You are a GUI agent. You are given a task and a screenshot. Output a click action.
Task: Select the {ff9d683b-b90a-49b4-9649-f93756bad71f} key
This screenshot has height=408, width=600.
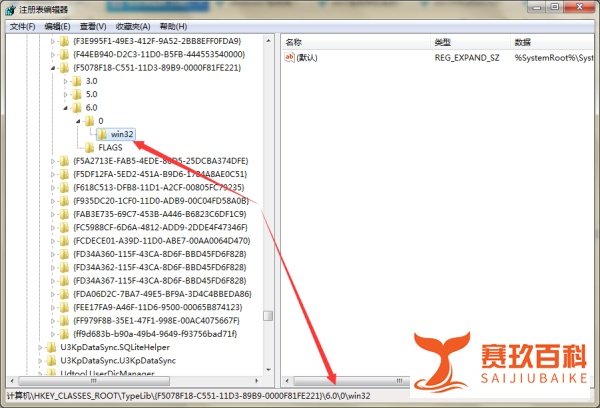[155, 334]
